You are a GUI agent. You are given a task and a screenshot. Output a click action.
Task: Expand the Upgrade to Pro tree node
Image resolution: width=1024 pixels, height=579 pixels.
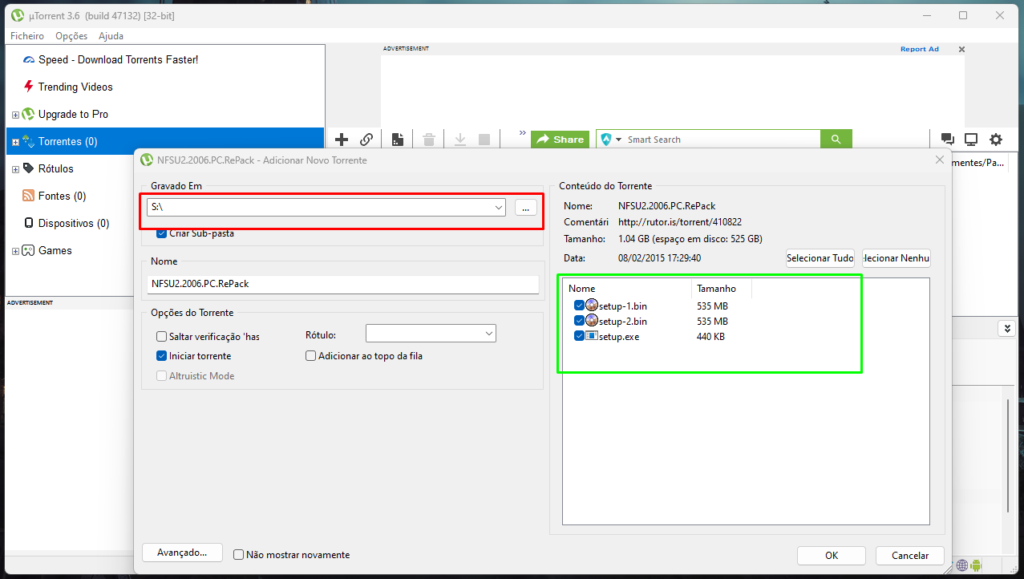click(15, 114)
